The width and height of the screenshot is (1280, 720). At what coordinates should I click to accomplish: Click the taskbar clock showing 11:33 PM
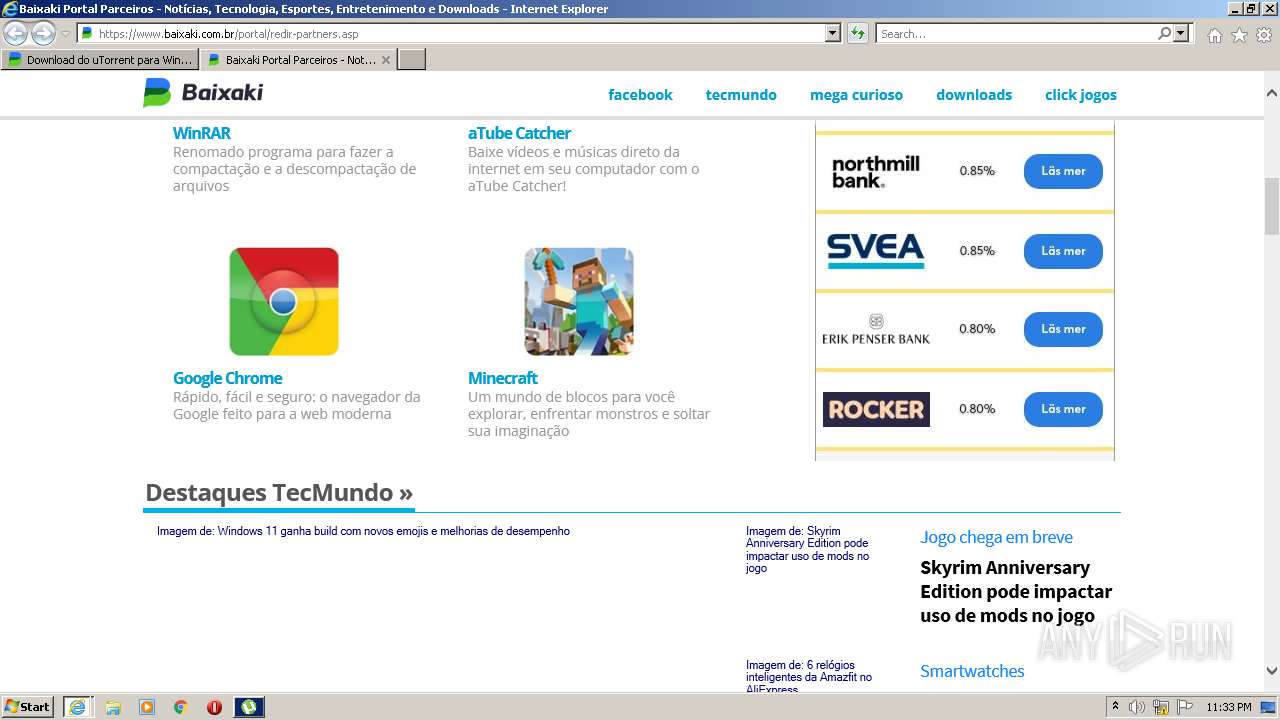click(1228, 707)
